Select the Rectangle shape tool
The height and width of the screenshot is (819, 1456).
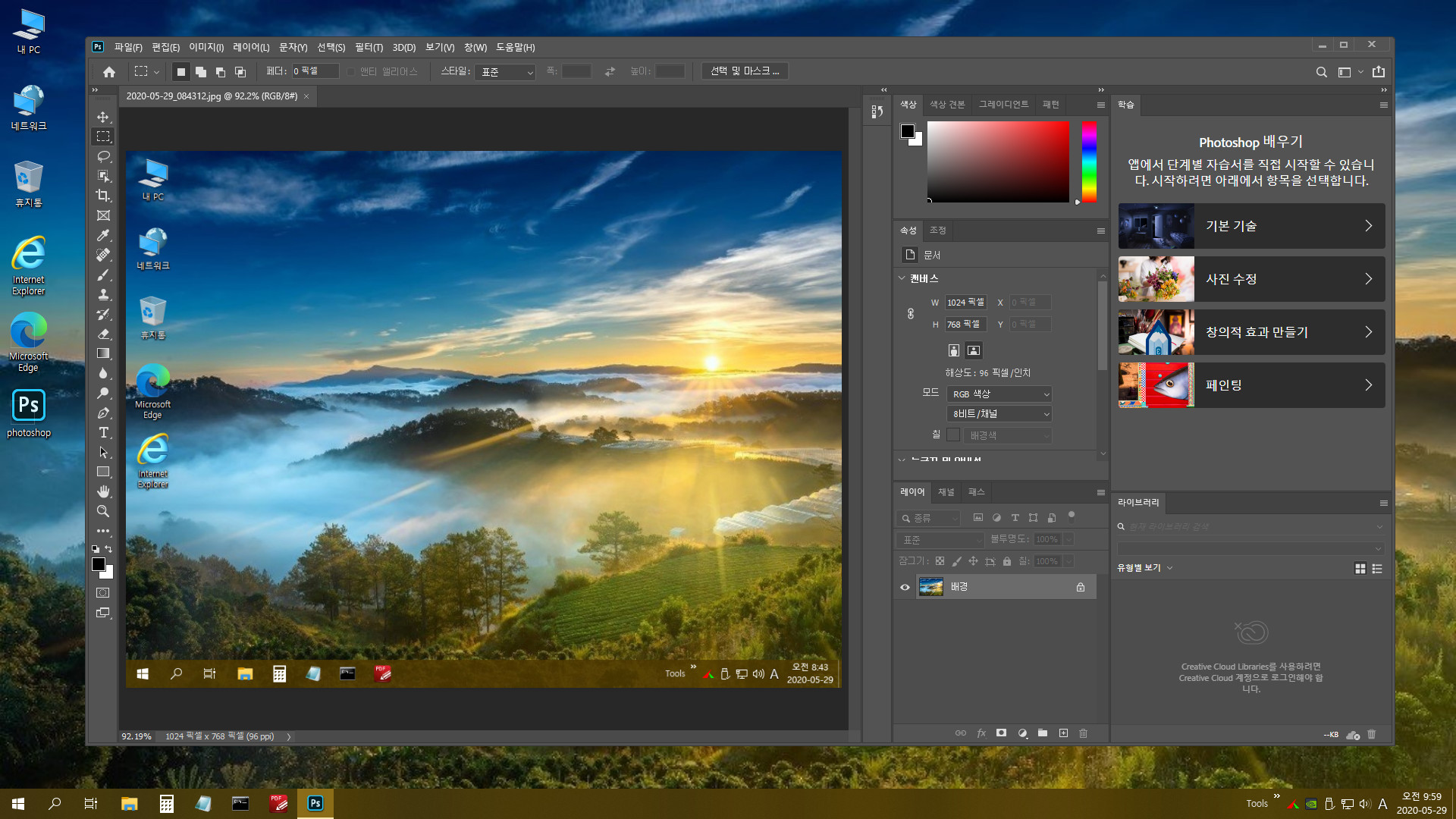(103, 472)
